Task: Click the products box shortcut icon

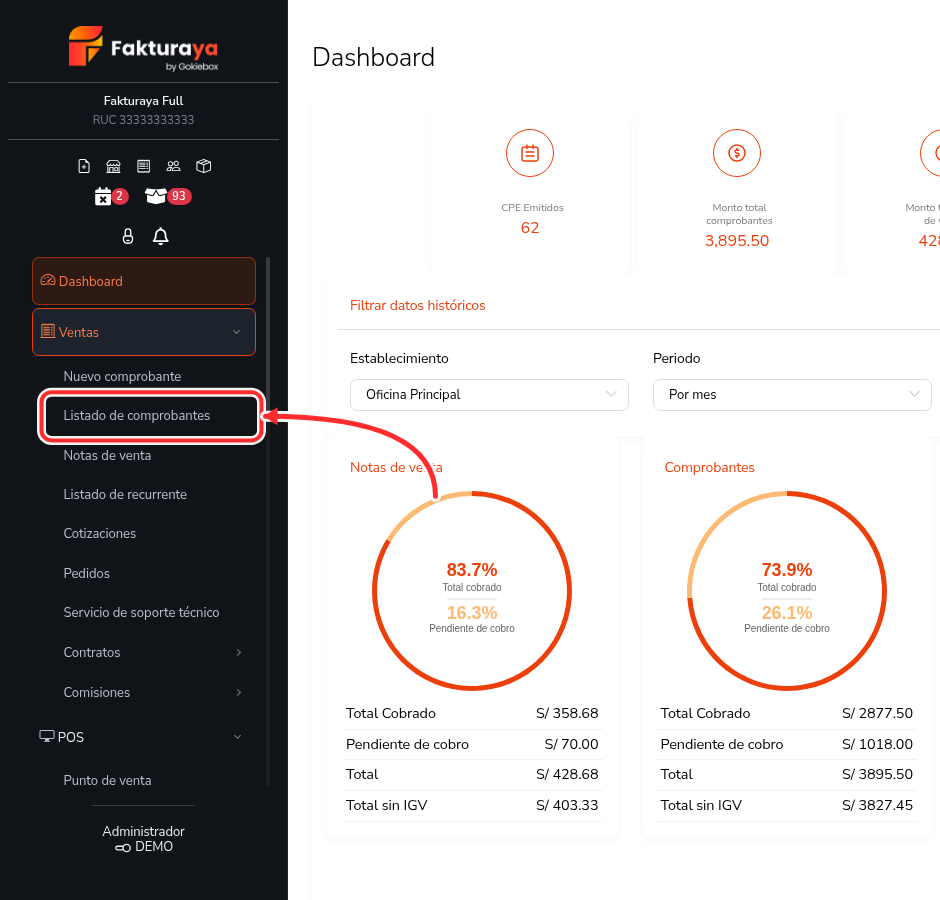Action: click(x=204, y=166)
